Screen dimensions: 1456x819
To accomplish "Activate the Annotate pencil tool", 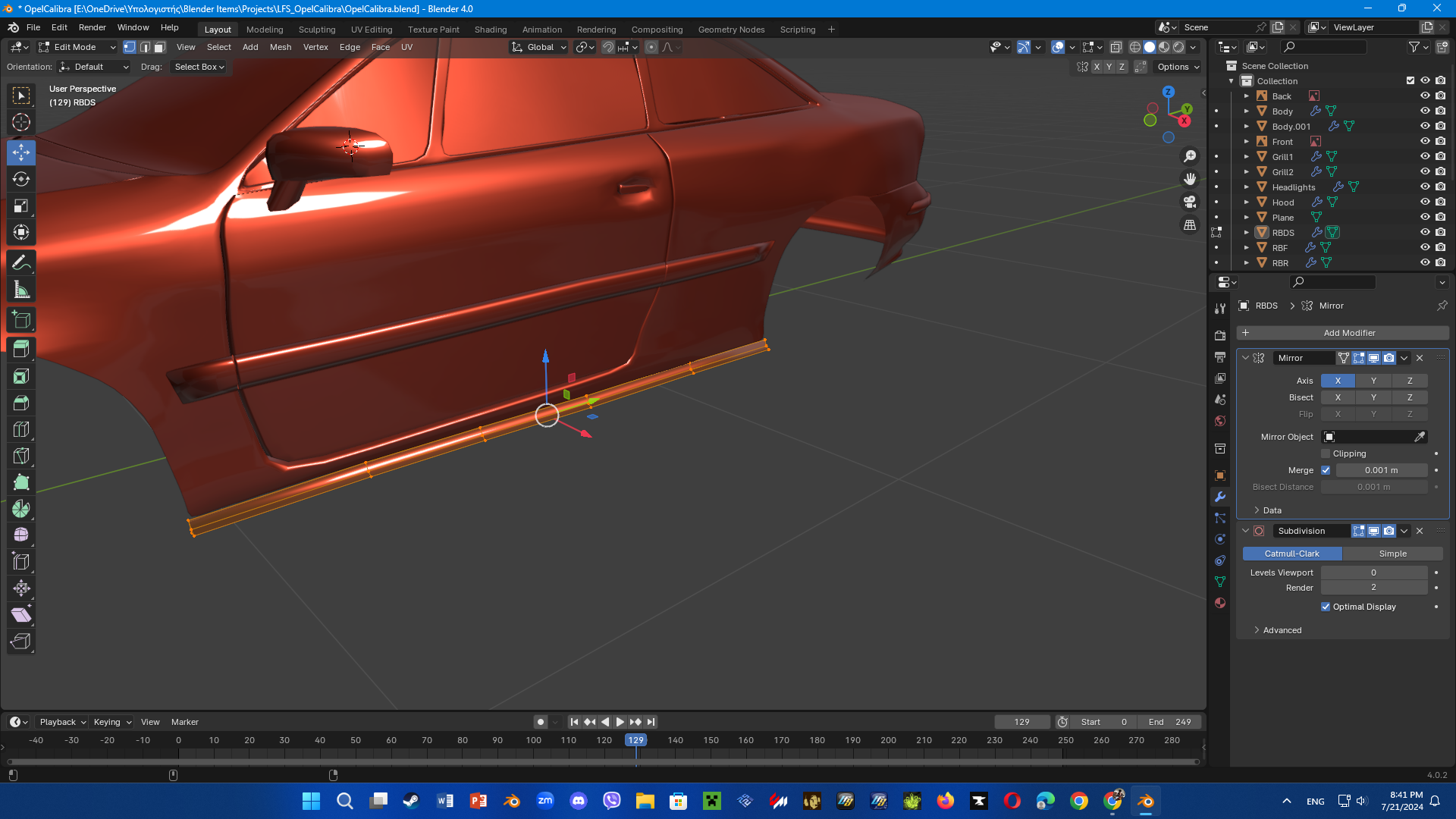I will click(21, 262).
